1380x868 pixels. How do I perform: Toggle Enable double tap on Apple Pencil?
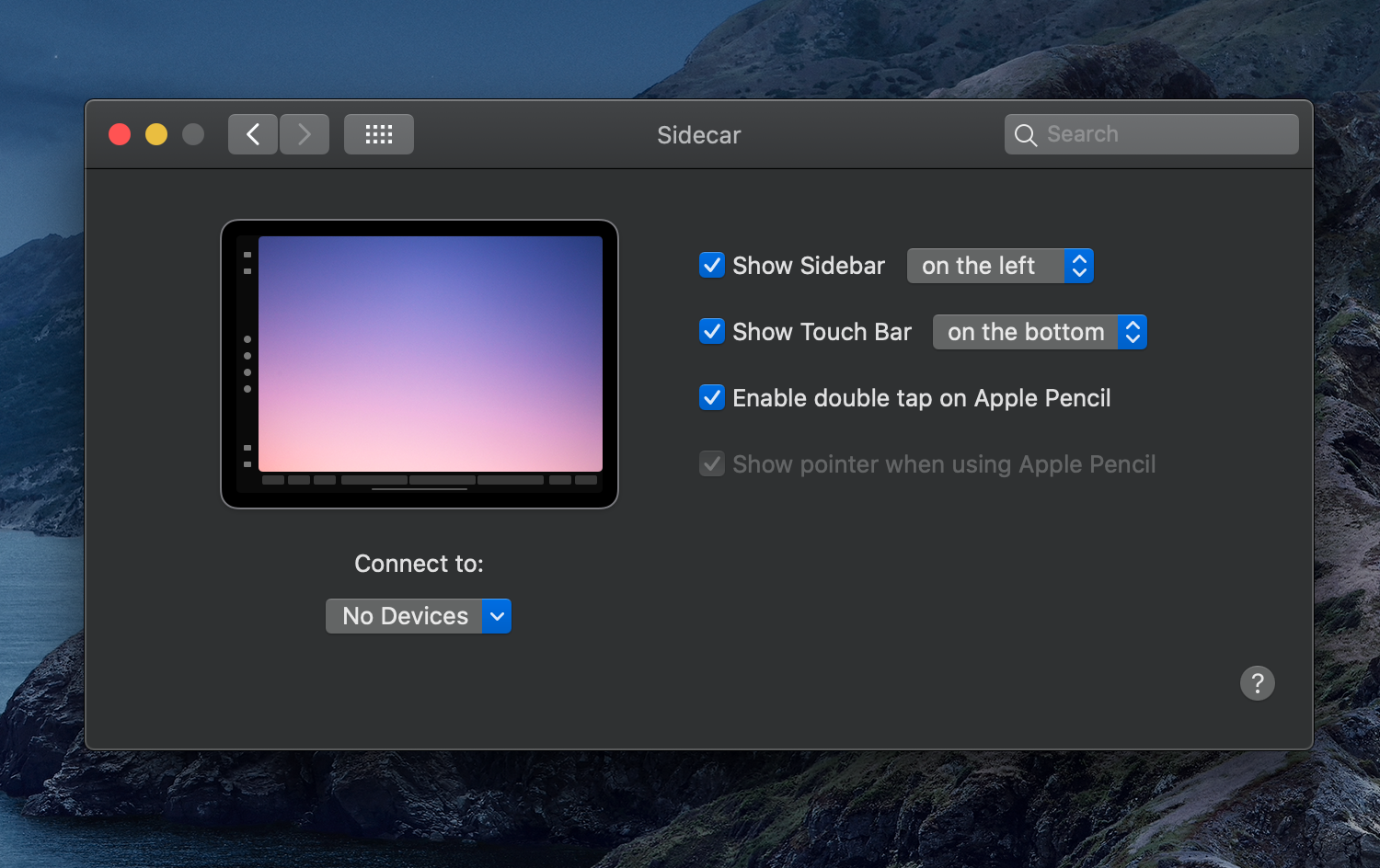coord(712,398)
